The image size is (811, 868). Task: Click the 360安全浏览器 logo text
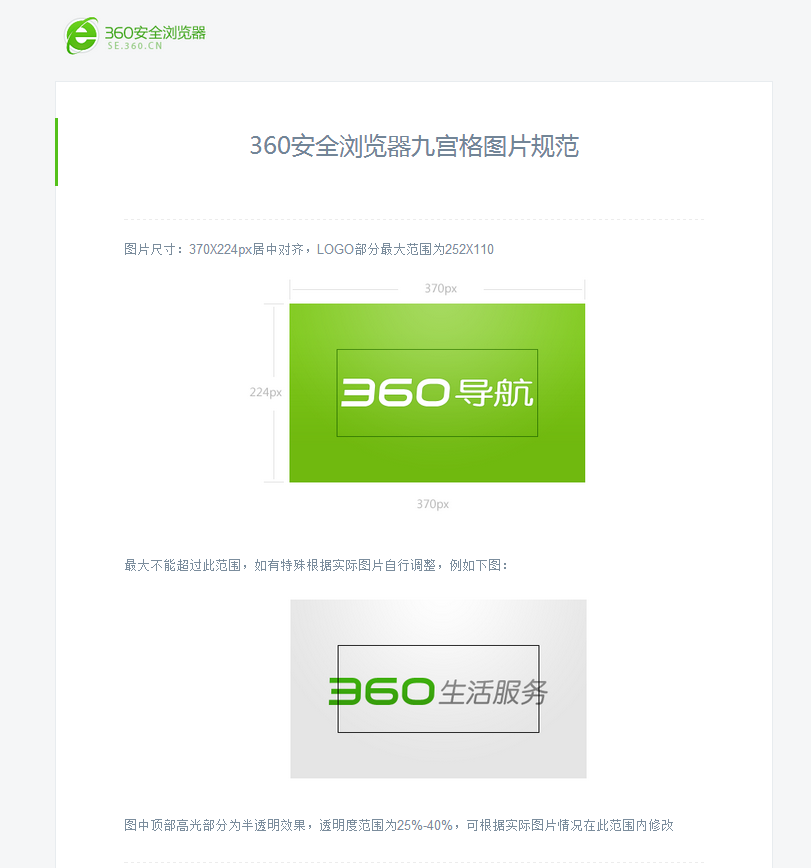[x=155, y=33]
